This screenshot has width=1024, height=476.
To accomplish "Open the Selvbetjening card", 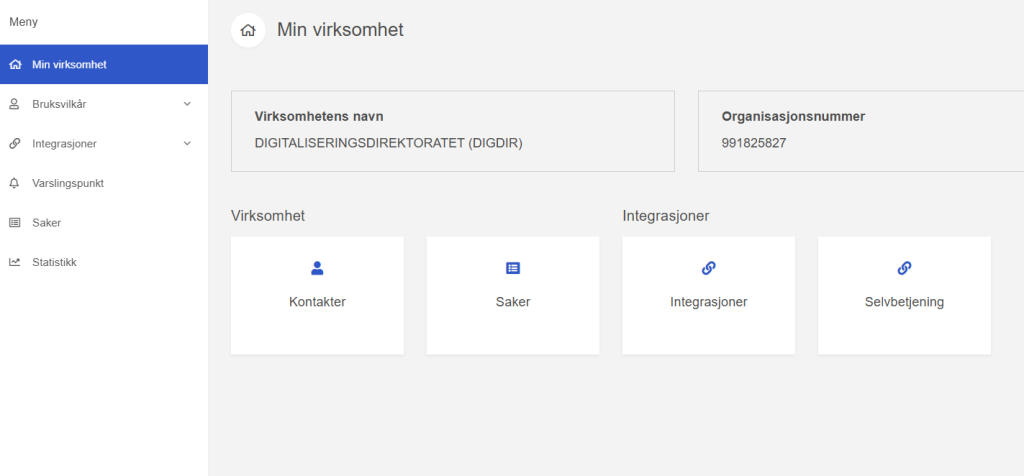I will click(x=904, y=295).
